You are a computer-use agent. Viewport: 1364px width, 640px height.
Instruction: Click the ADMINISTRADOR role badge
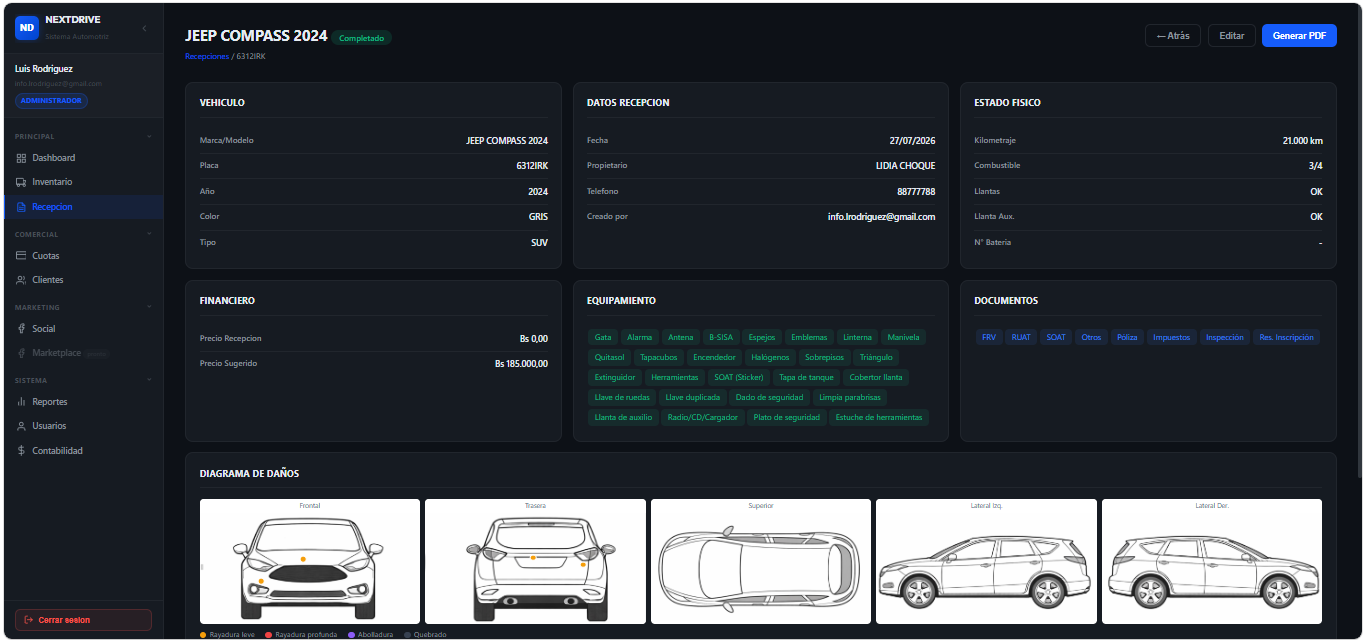tap(51, 101)
